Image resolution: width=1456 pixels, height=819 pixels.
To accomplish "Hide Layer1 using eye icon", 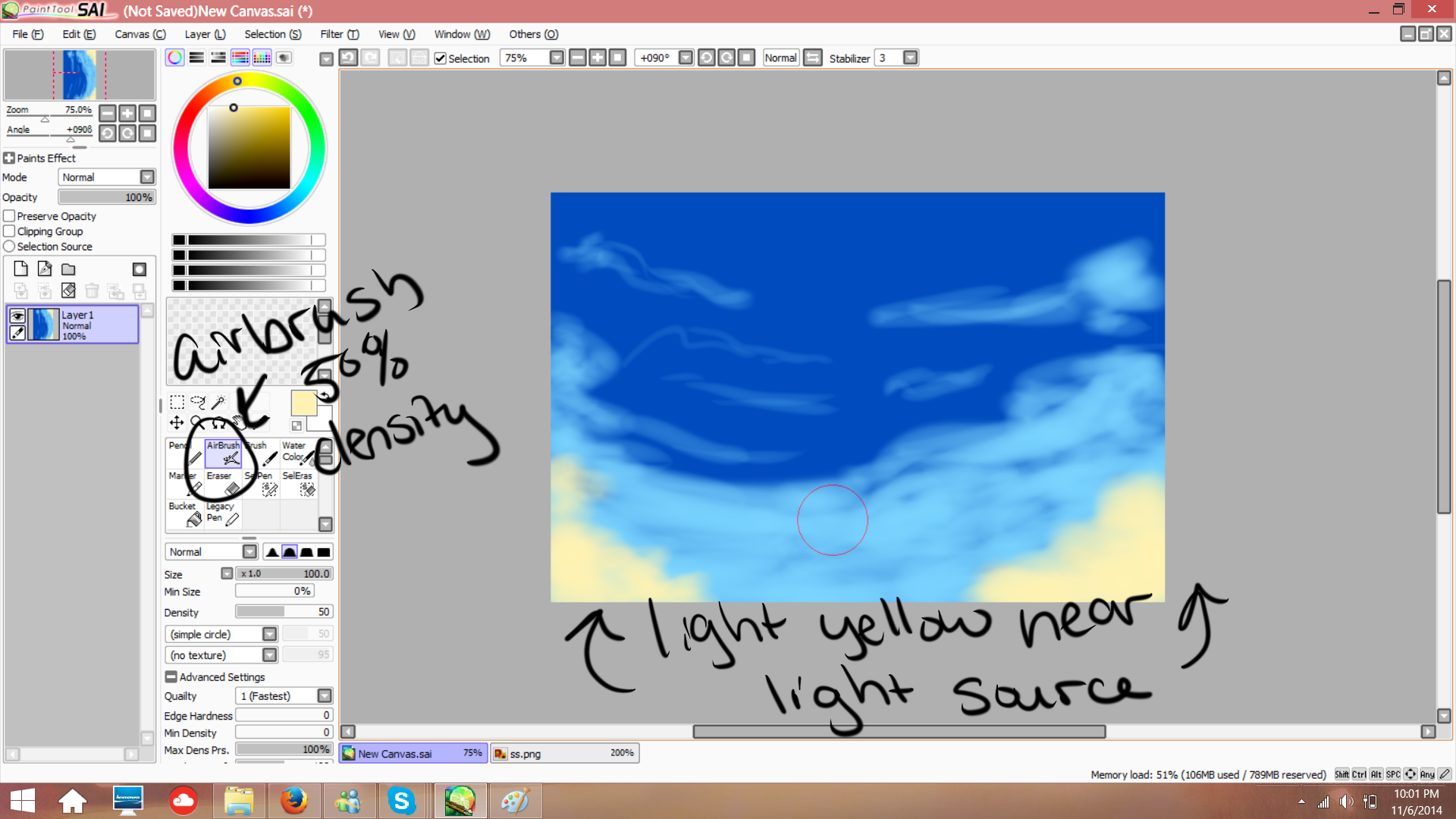I will pos(17,316).
